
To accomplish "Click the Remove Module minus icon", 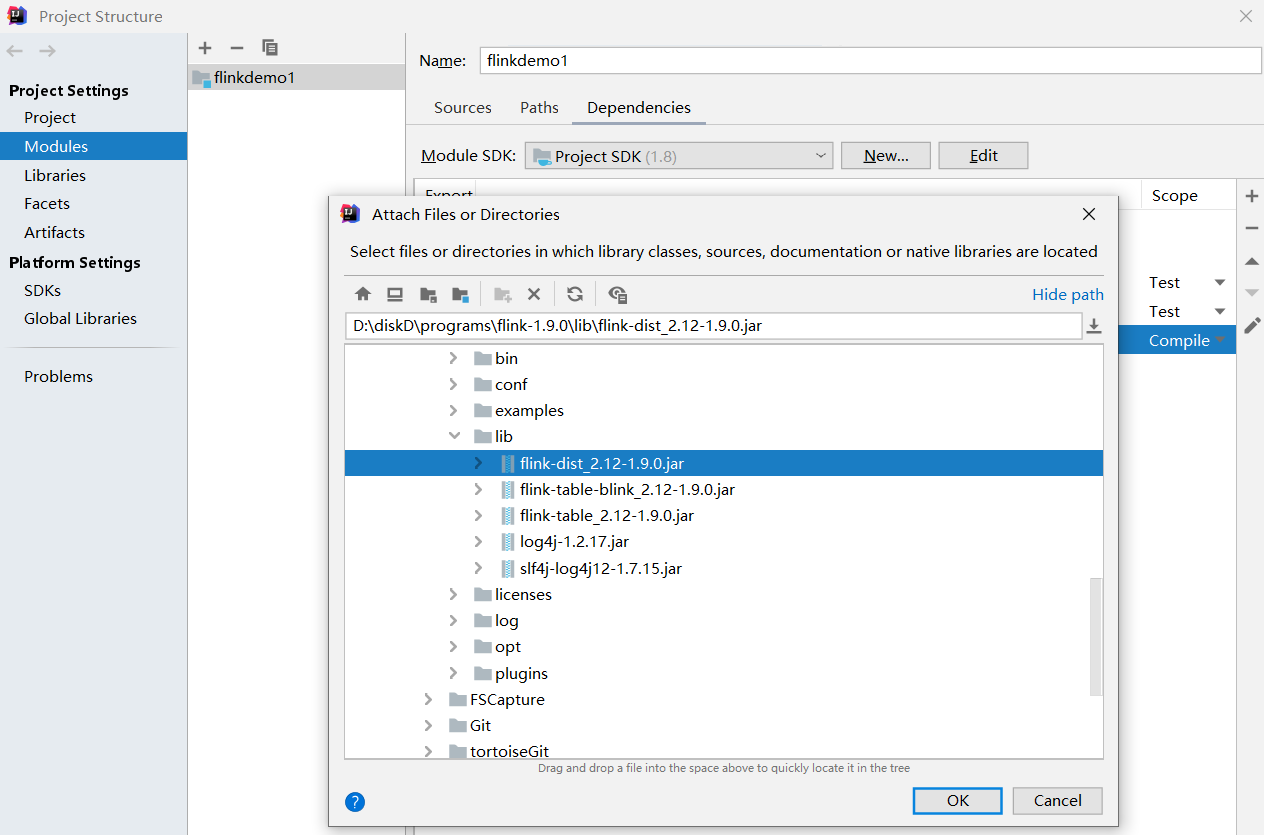I will click(x=236, y=47).
